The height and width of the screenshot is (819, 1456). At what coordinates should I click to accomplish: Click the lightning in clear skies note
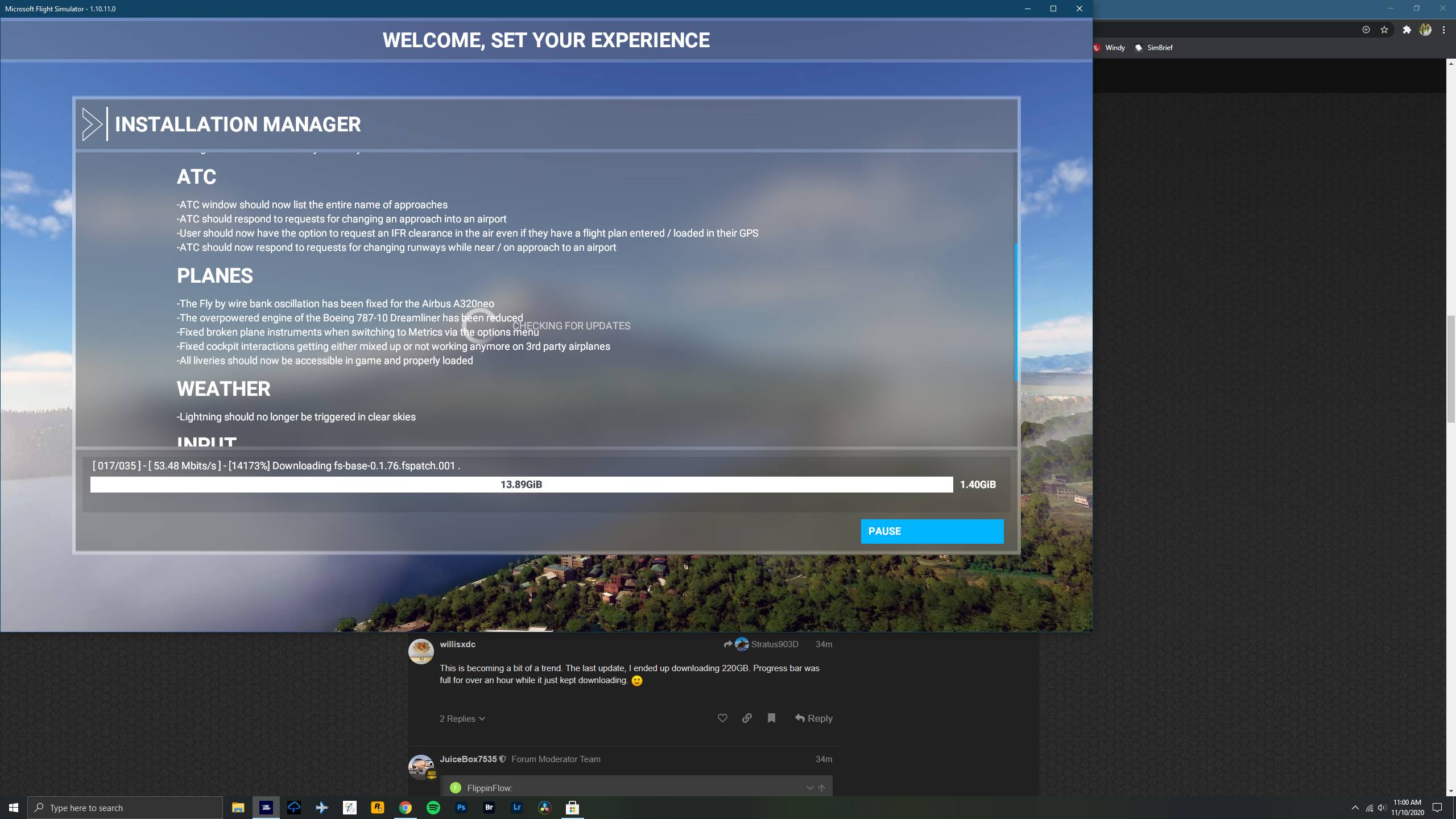[x=296, y=417]
